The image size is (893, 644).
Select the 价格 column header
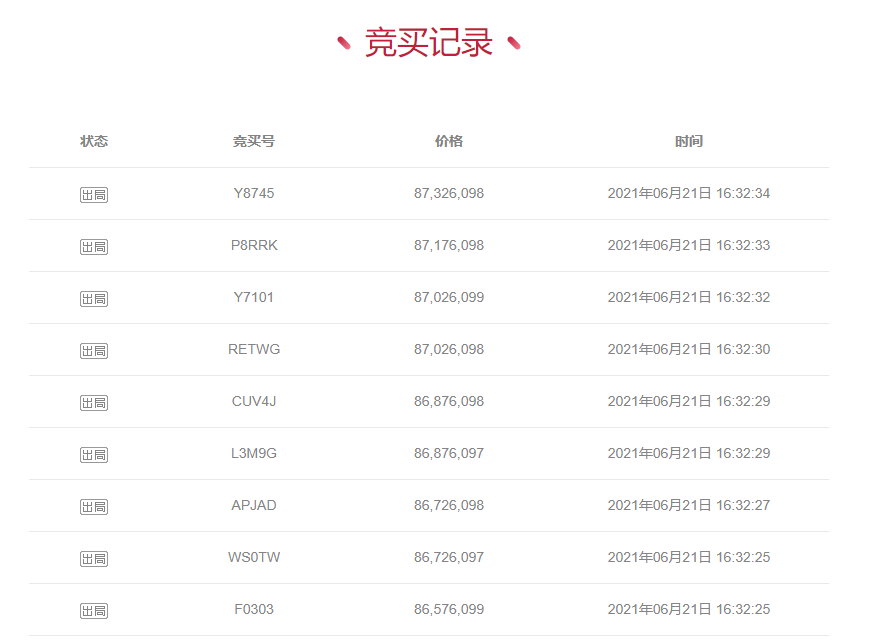(x=449, y=141)
